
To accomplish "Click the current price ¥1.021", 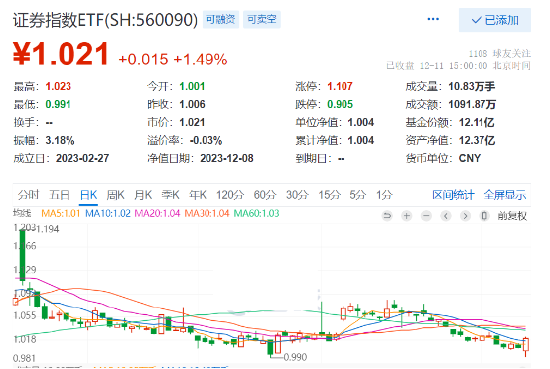I will pos(61,54).
